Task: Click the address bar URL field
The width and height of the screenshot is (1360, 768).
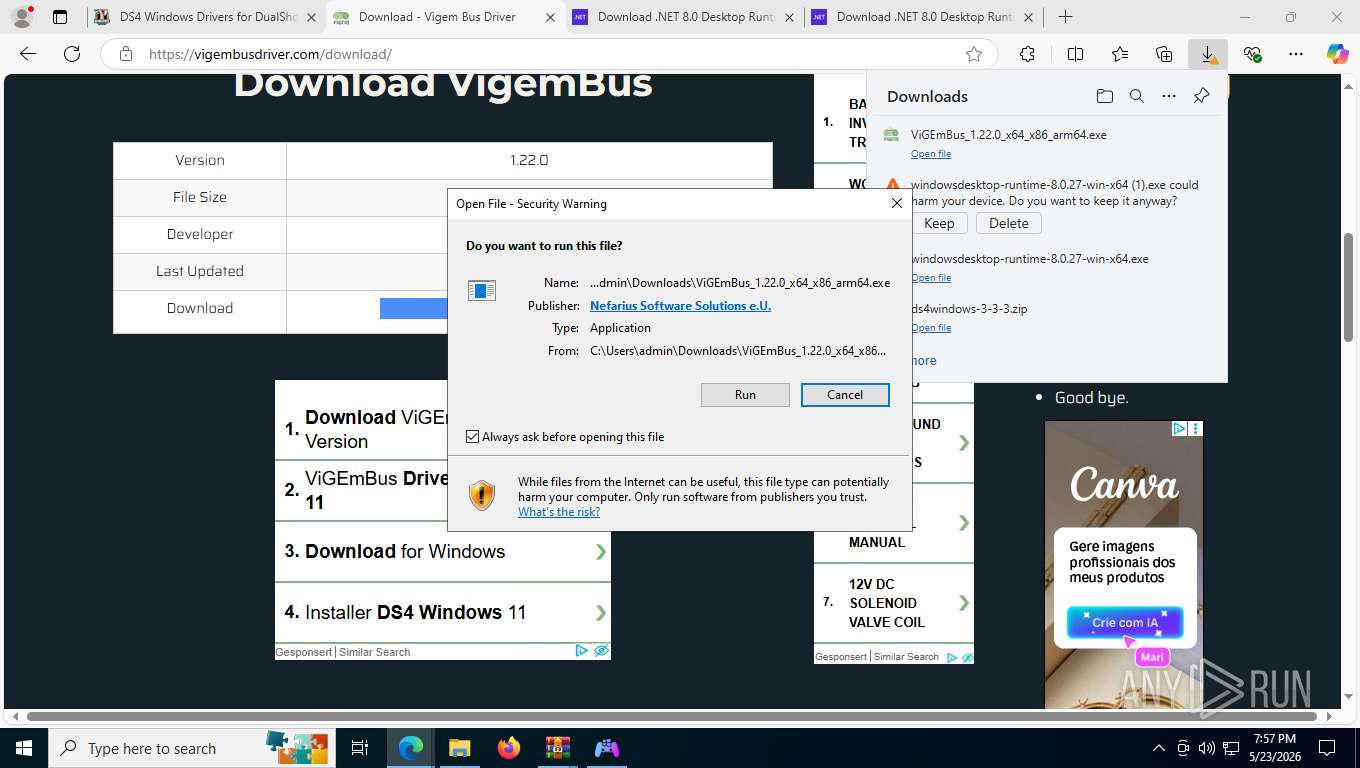Action: tap(550, 54)
